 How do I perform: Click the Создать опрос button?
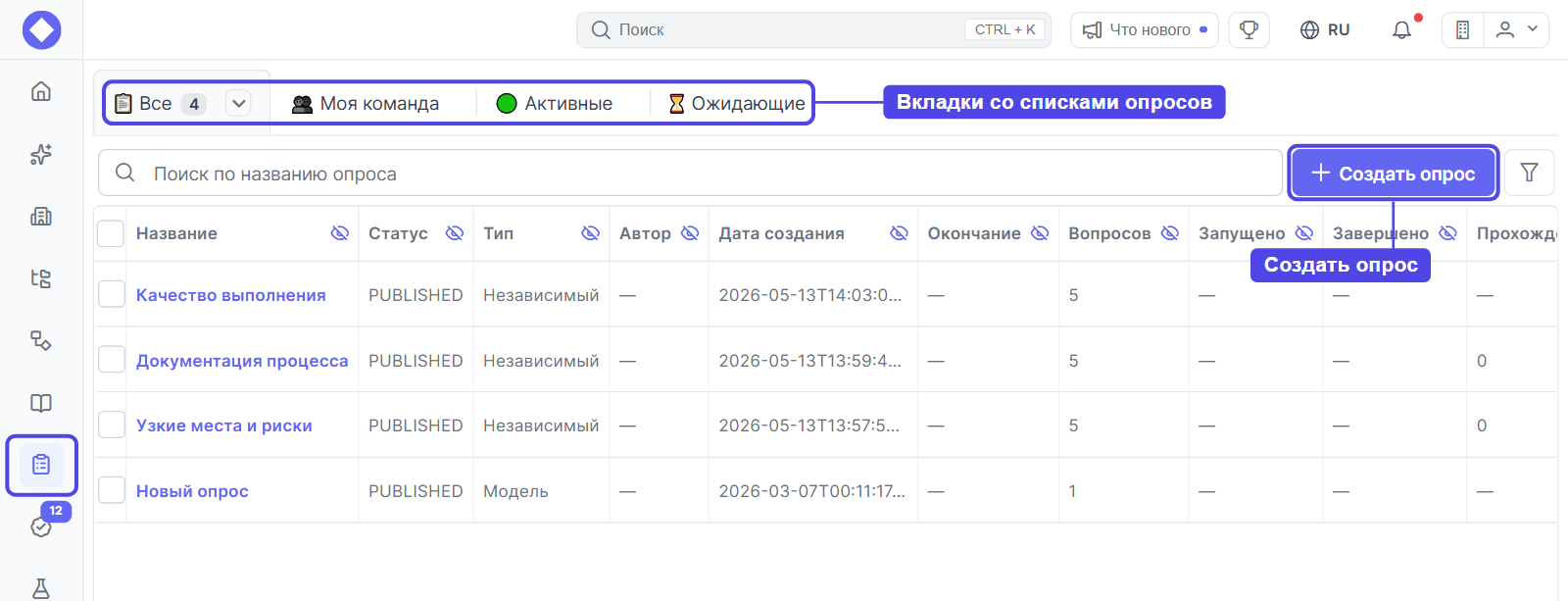pyautogui.click(x=1393, y=173)
